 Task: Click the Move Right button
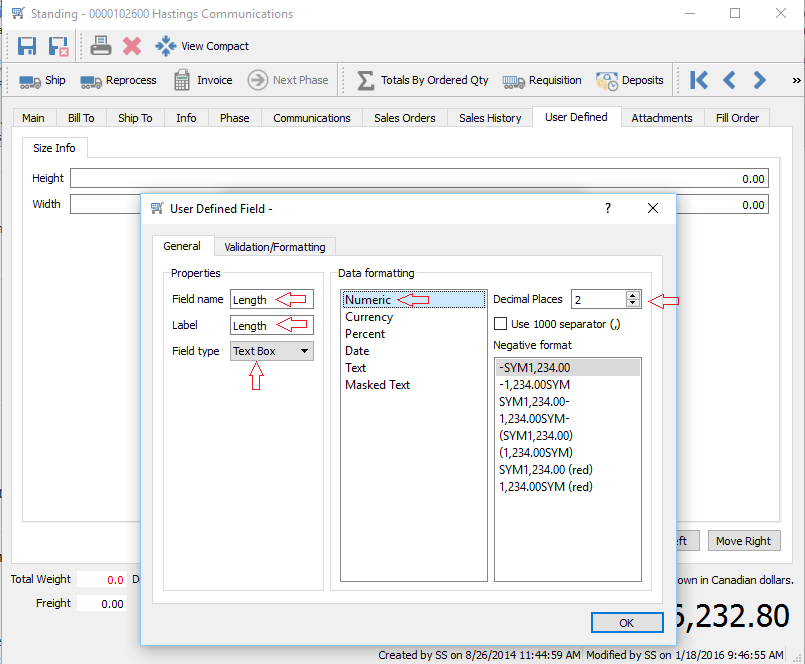(x=743, y=541)
